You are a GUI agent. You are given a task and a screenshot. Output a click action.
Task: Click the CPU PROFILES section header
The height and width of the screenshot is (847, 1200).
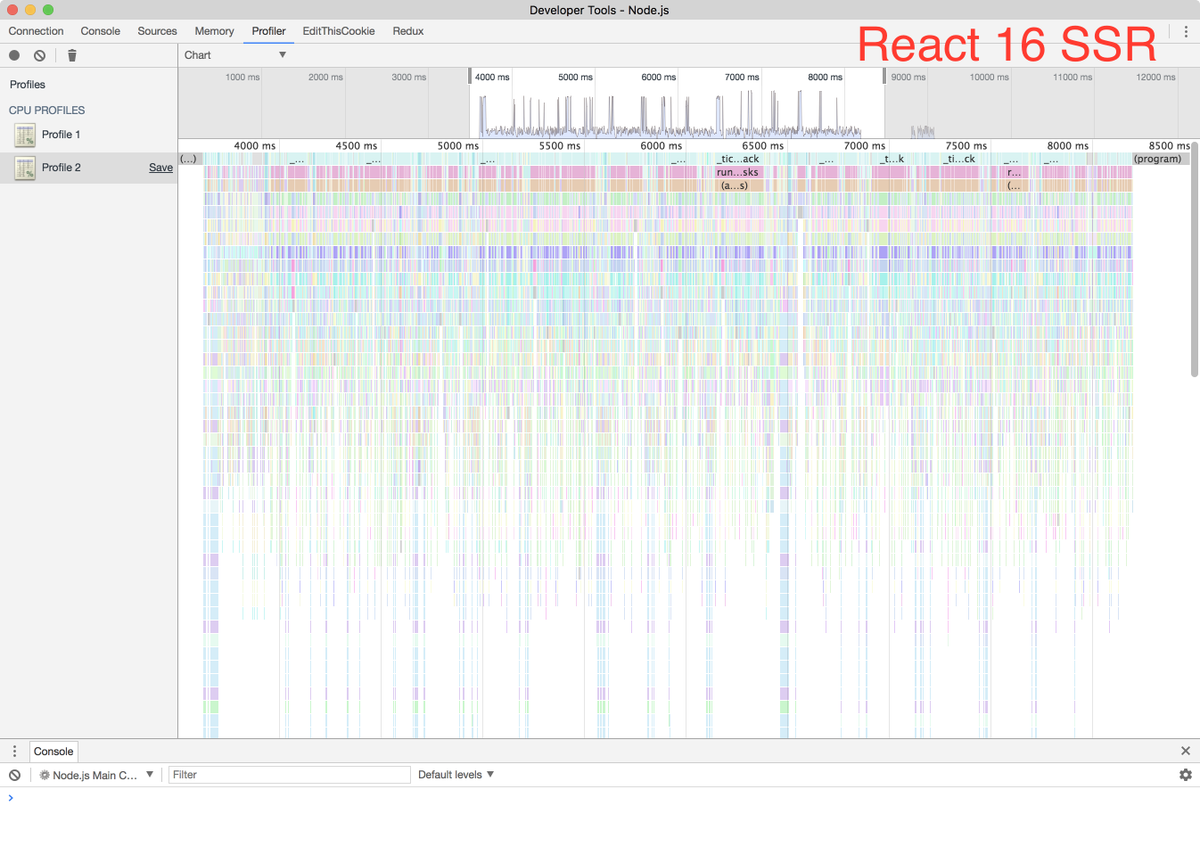(x=47, y=110)
